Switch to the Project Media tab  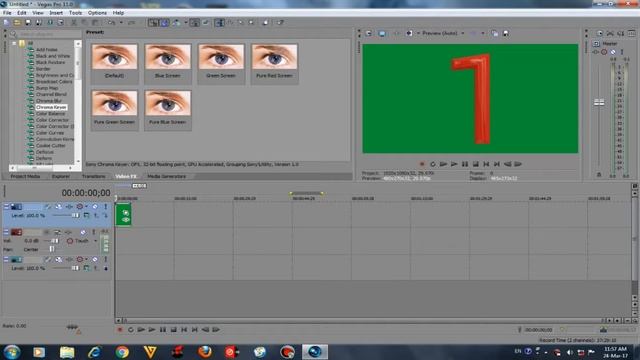(x=25, y=176)
